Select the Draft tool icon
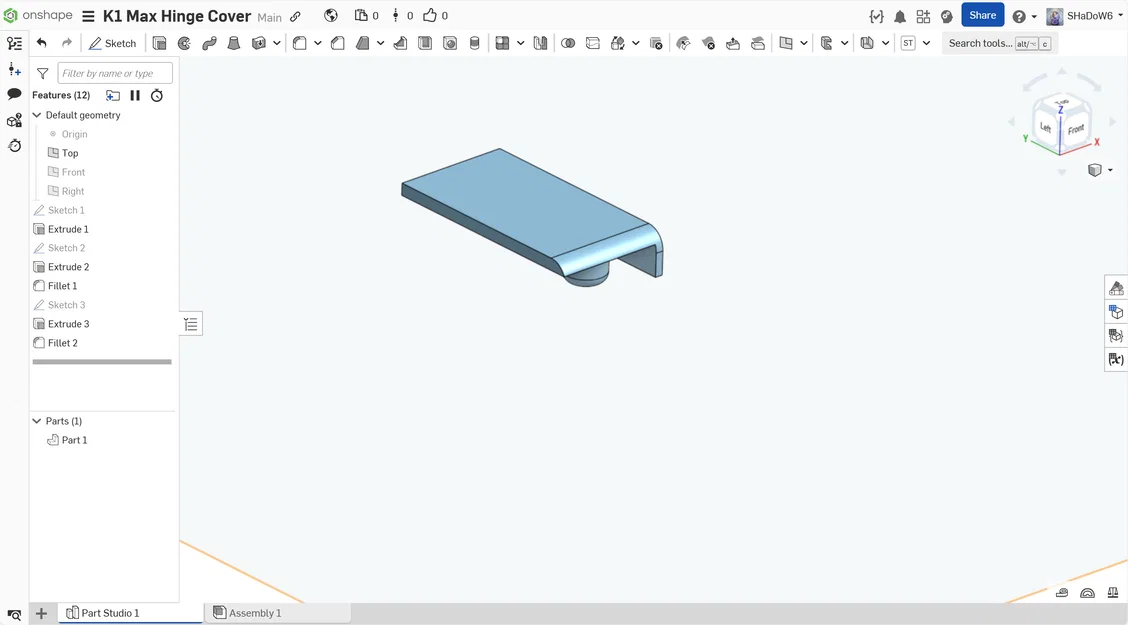Image resolution: width=1128 pixels, height=625 pixels. coord(363,43)
